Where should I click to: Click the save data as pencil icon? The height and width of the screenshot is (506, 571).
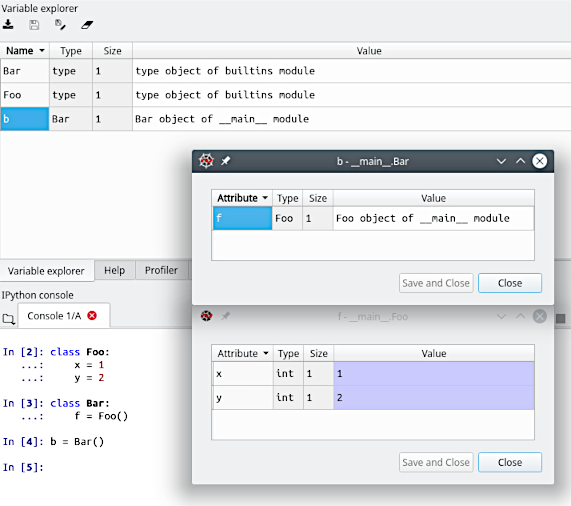pos(60,25)
